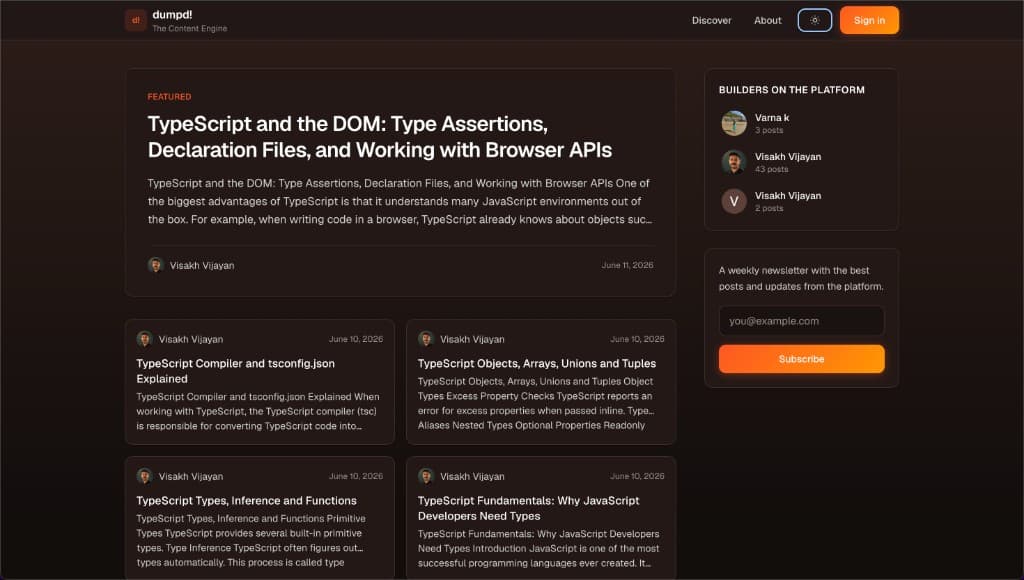Click excerpt of Types, Inference and Functions card
This screenshot has height=580, width=1024.
pos(251,540)
